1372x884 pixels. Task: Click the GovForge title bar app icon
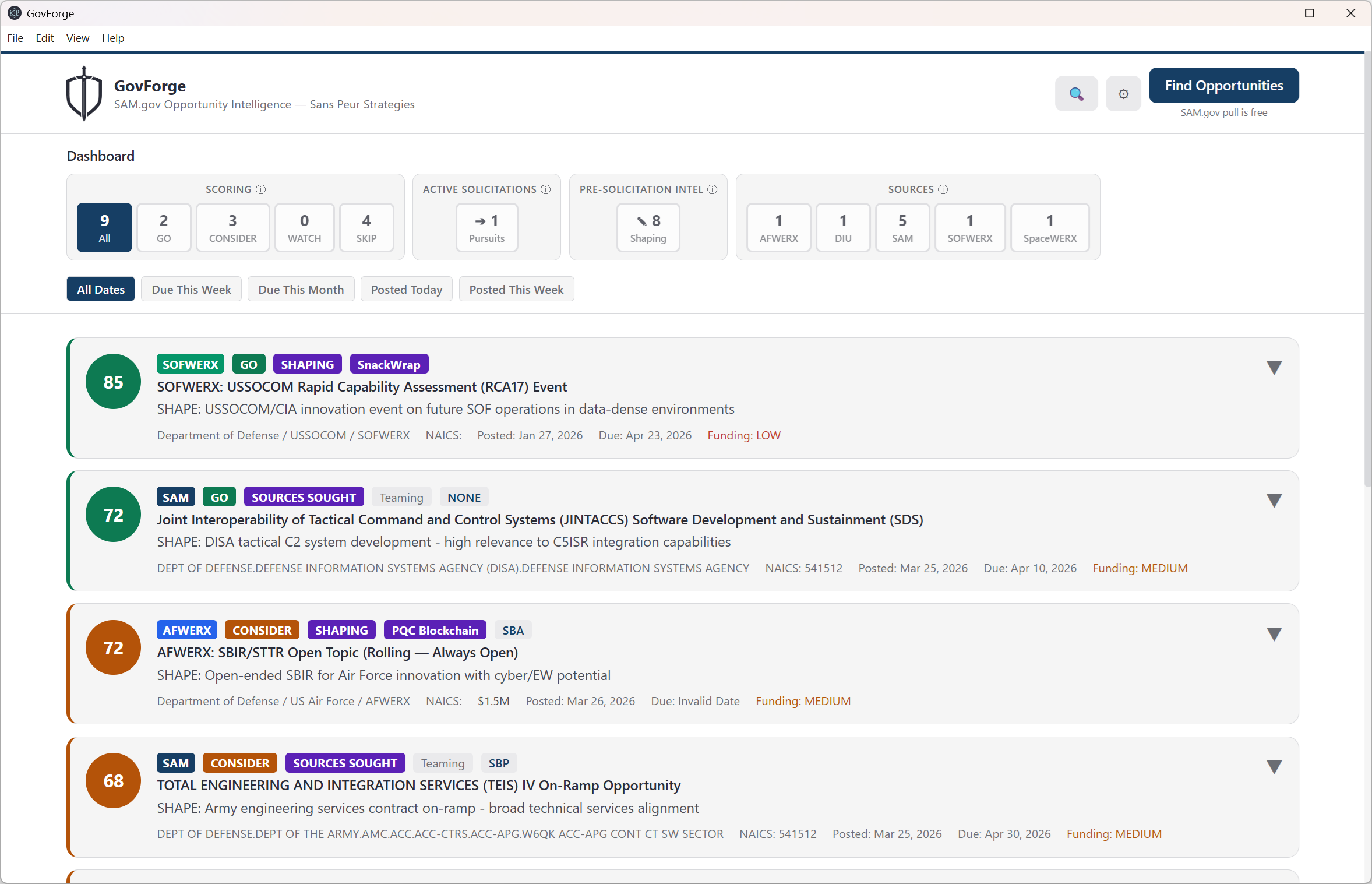15,13
